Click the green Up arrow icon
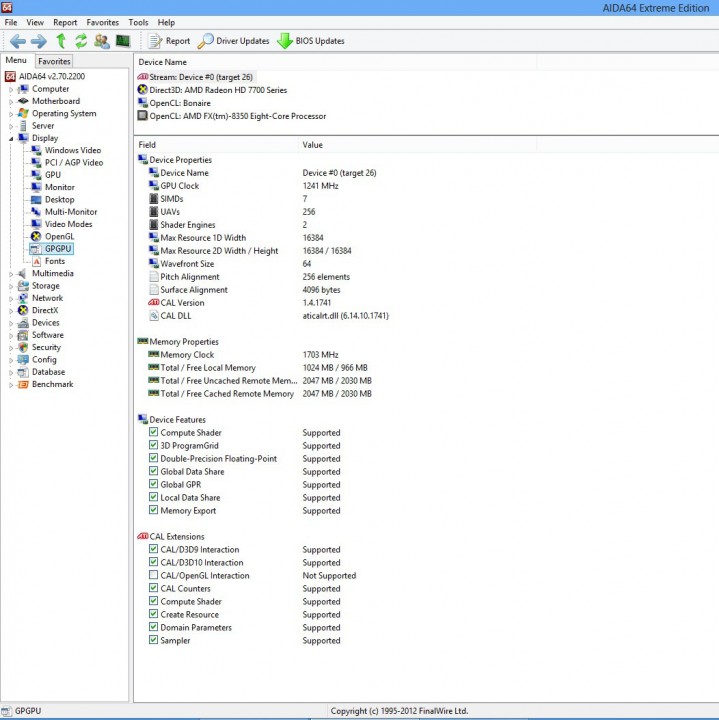 (x=61, y=41)
